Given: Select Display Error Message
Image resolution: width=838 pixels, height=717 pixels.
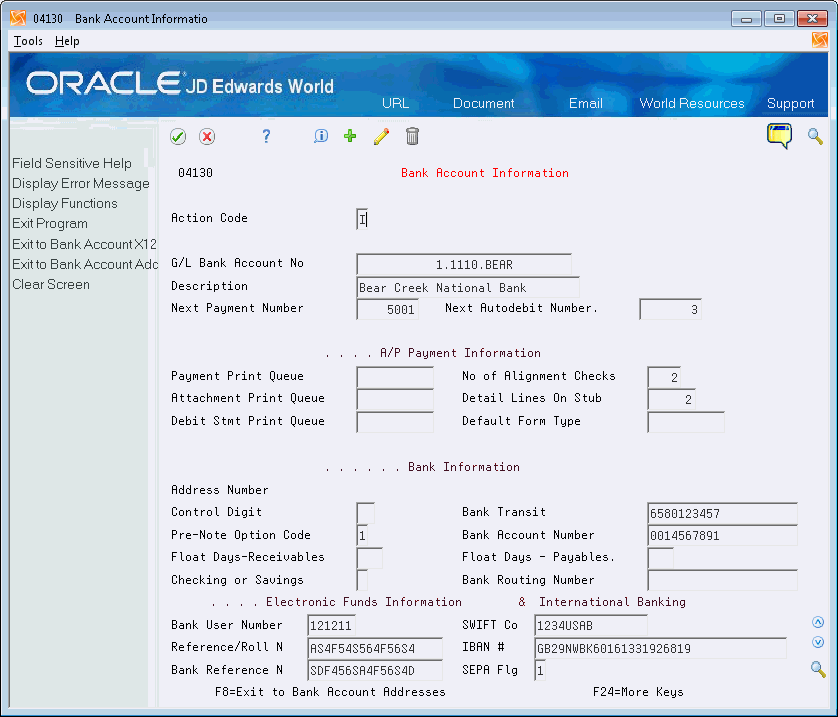Looking at the screenshot, I should pyautogui.click(x=81, y=184).
